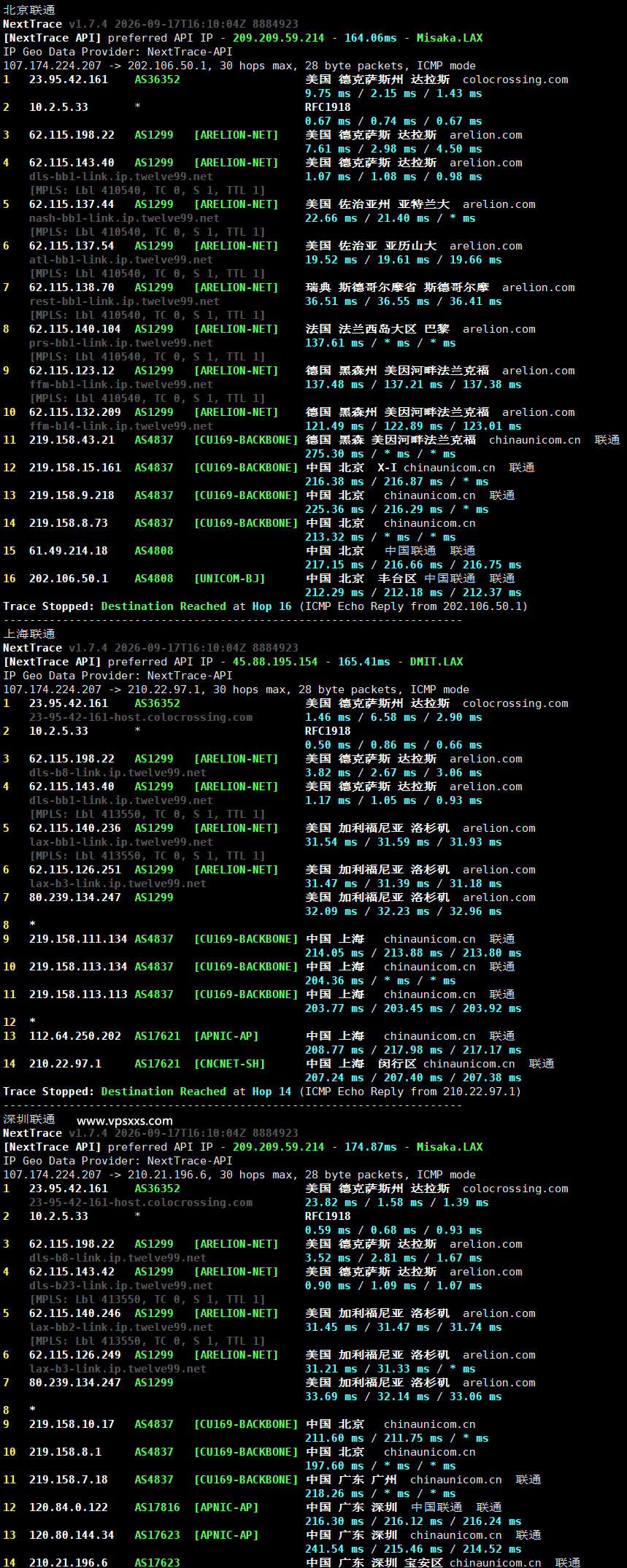Select the [CNCNET-SH] network tag
This screenshot has width=627, height=1568.
coord(229,1064)
